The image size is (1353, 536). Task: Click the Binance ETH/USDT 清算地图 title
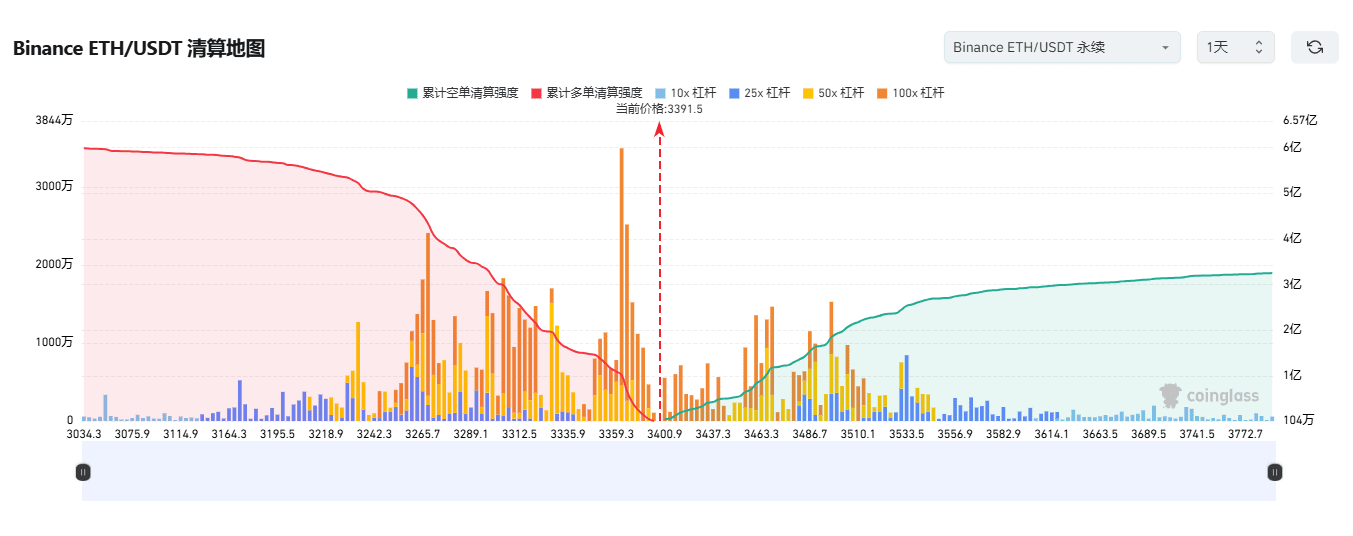pos(139,48)
